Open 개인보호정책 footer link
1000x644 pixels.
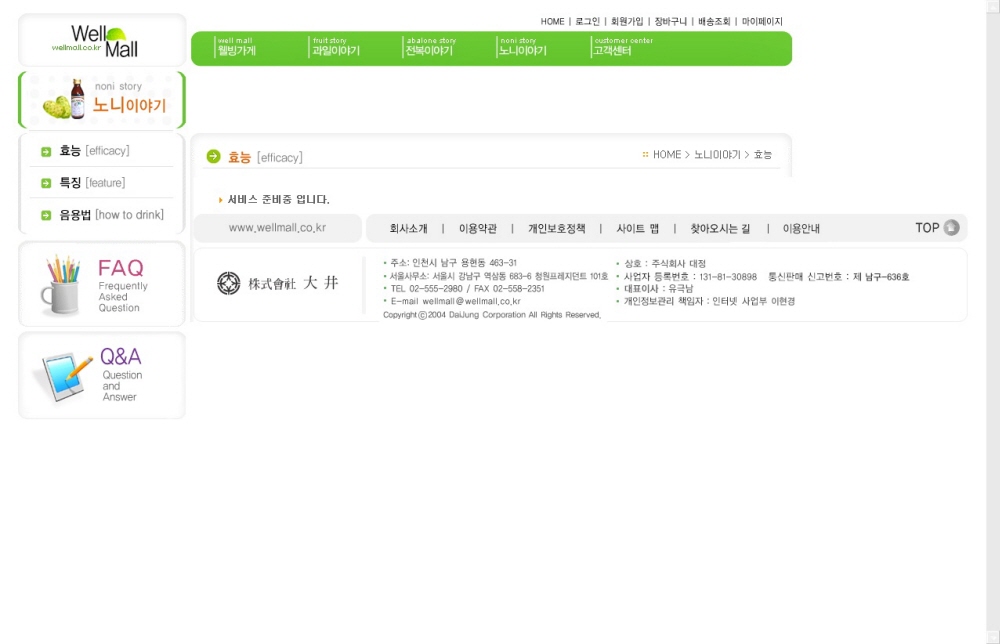point(557,229)
